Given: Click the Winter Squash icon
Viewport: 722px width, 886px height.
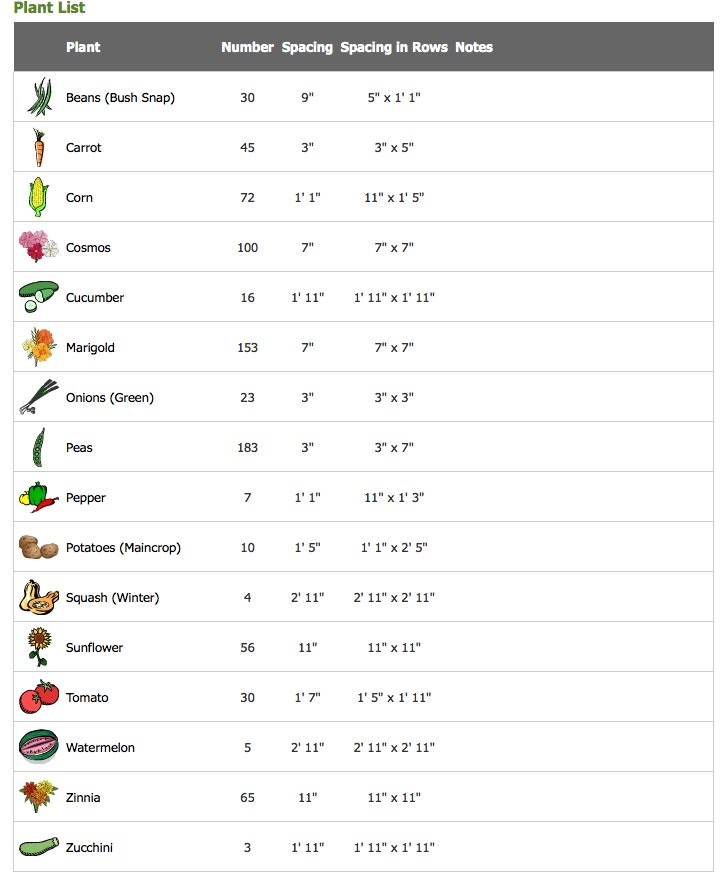Looking at the screenshot, I should (x=38, y=597).
